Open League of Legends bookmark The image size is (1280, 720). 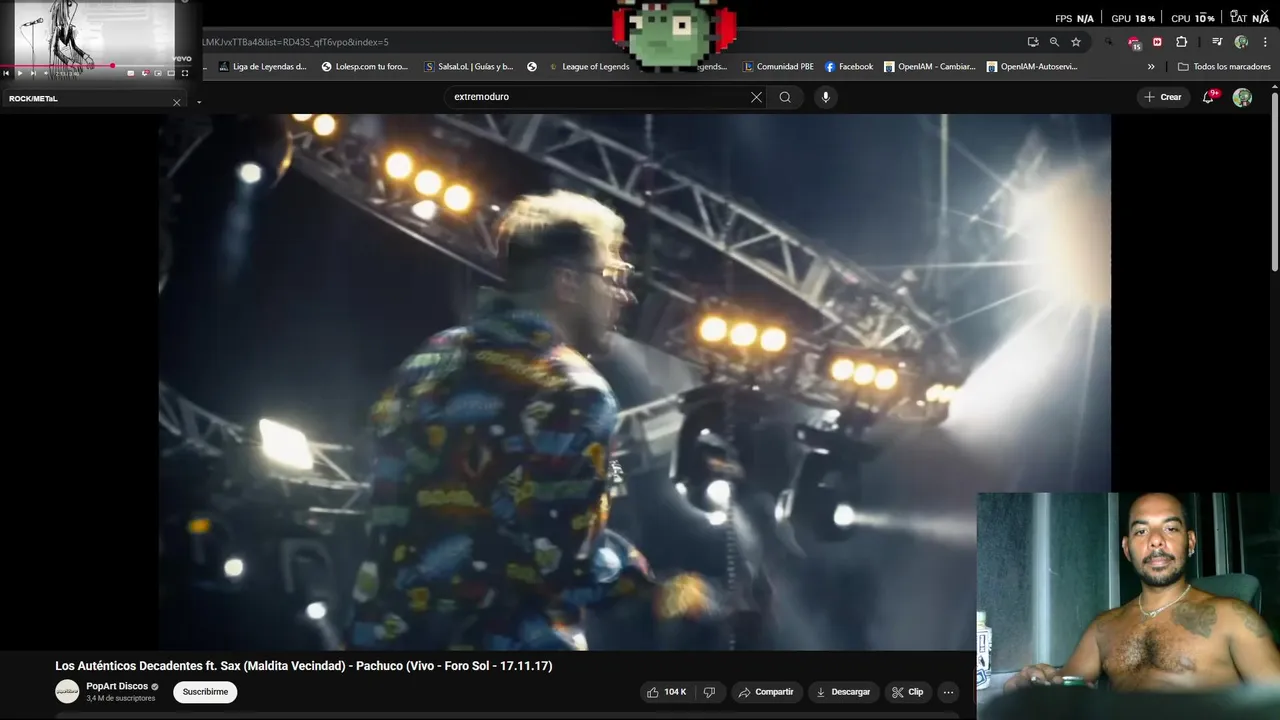(588, 67)
